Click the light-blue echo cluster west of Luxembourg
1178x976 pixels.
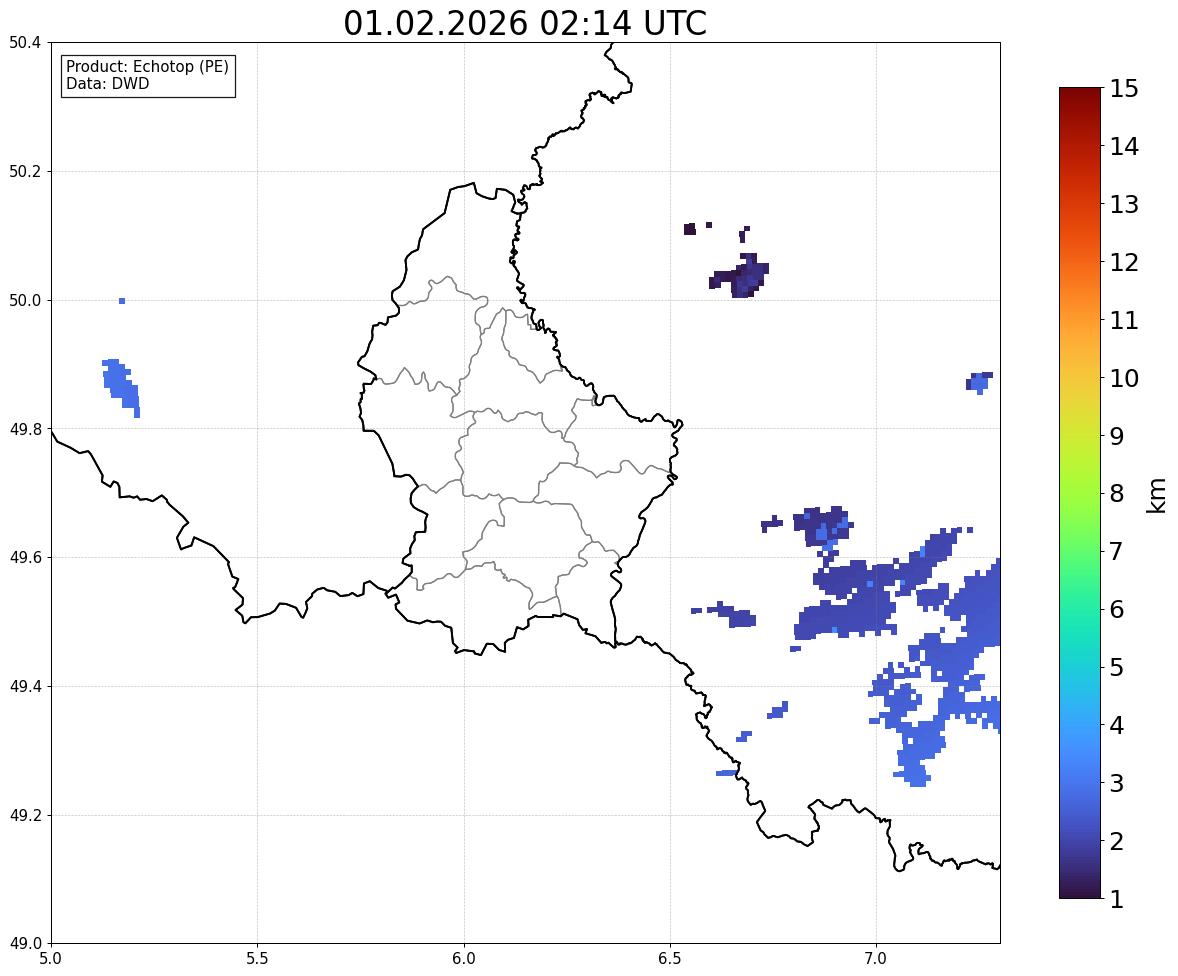click(x=121, y=388)
